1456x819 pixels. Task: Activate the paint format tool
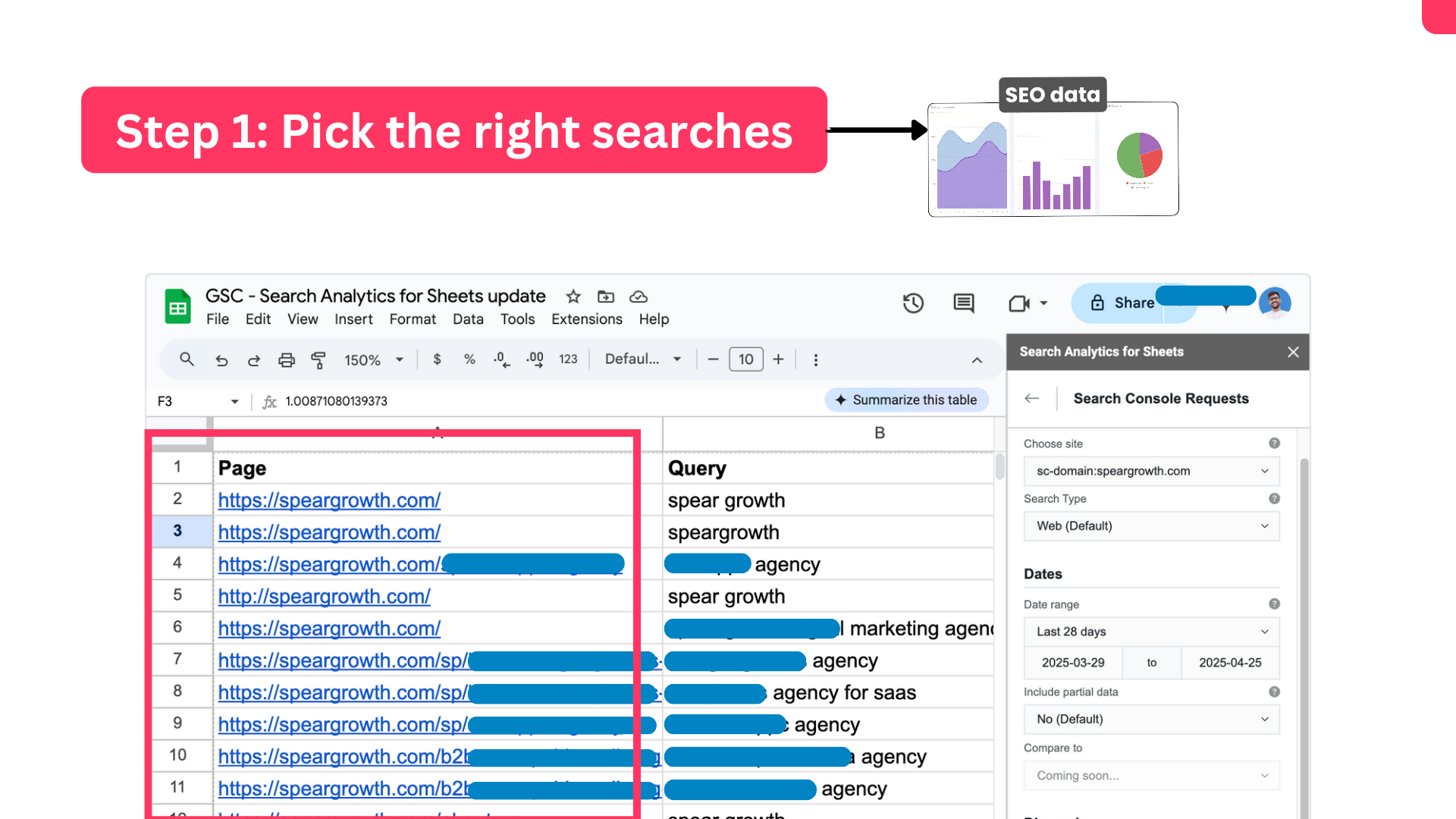[318, 360]
